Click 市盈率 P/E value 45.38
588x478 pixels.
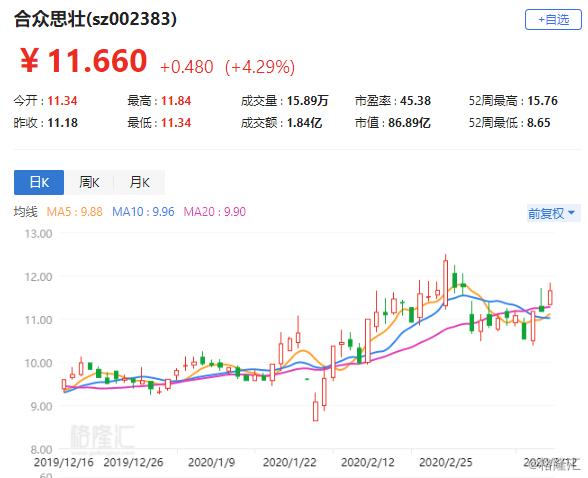(415, 101)
